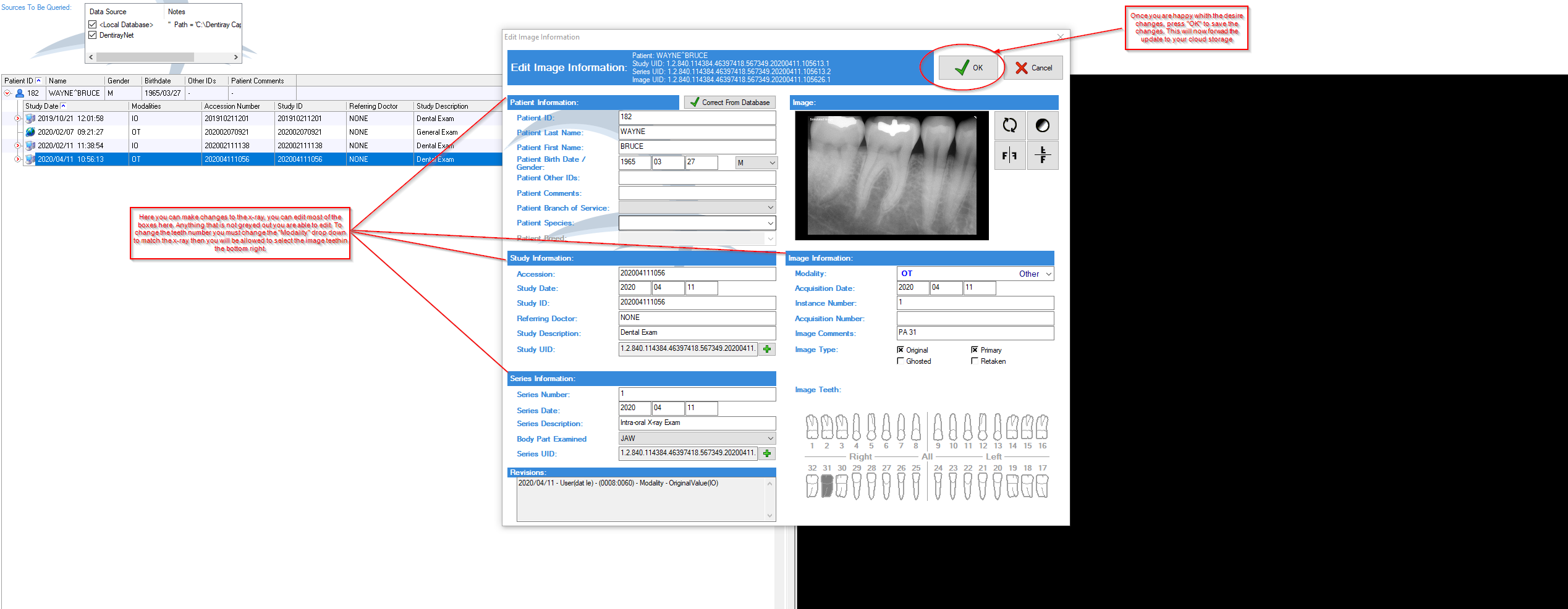Click the flip horizontal icon

[x=1009, y=156]
